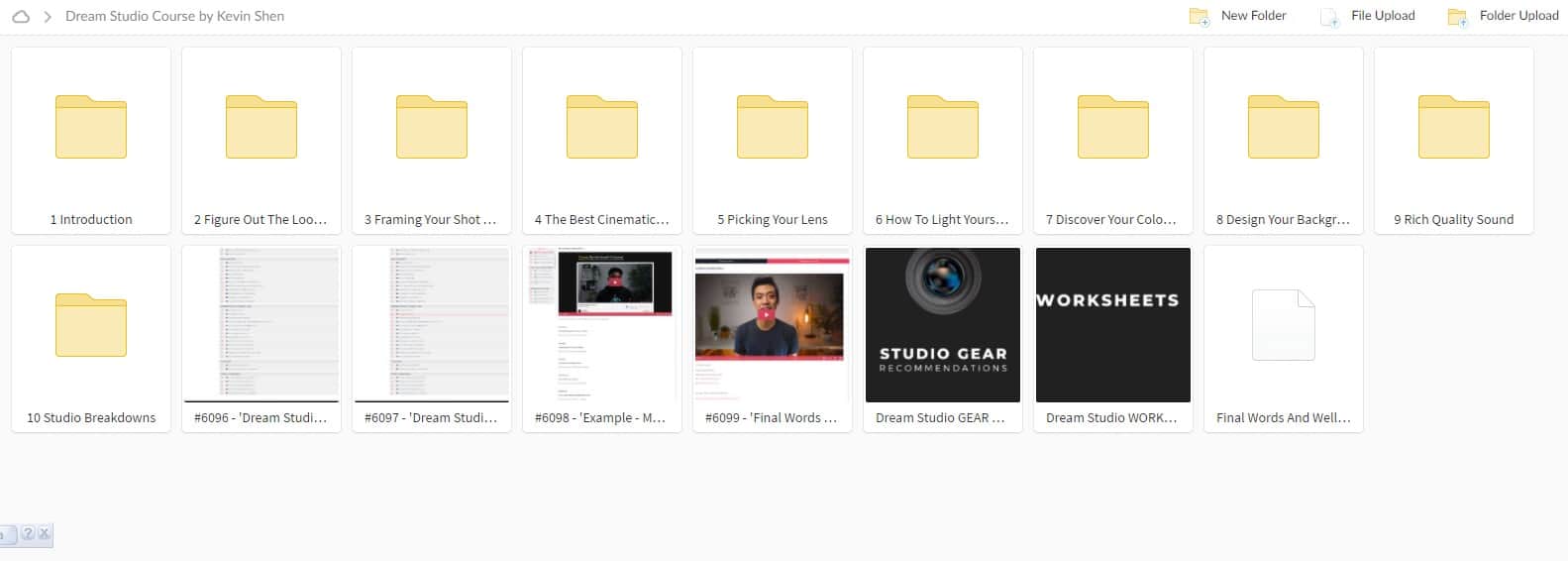1568x561 pixels.
Task: Click the 'Final Words And Well...' file name
Action: coord(1284,418)
